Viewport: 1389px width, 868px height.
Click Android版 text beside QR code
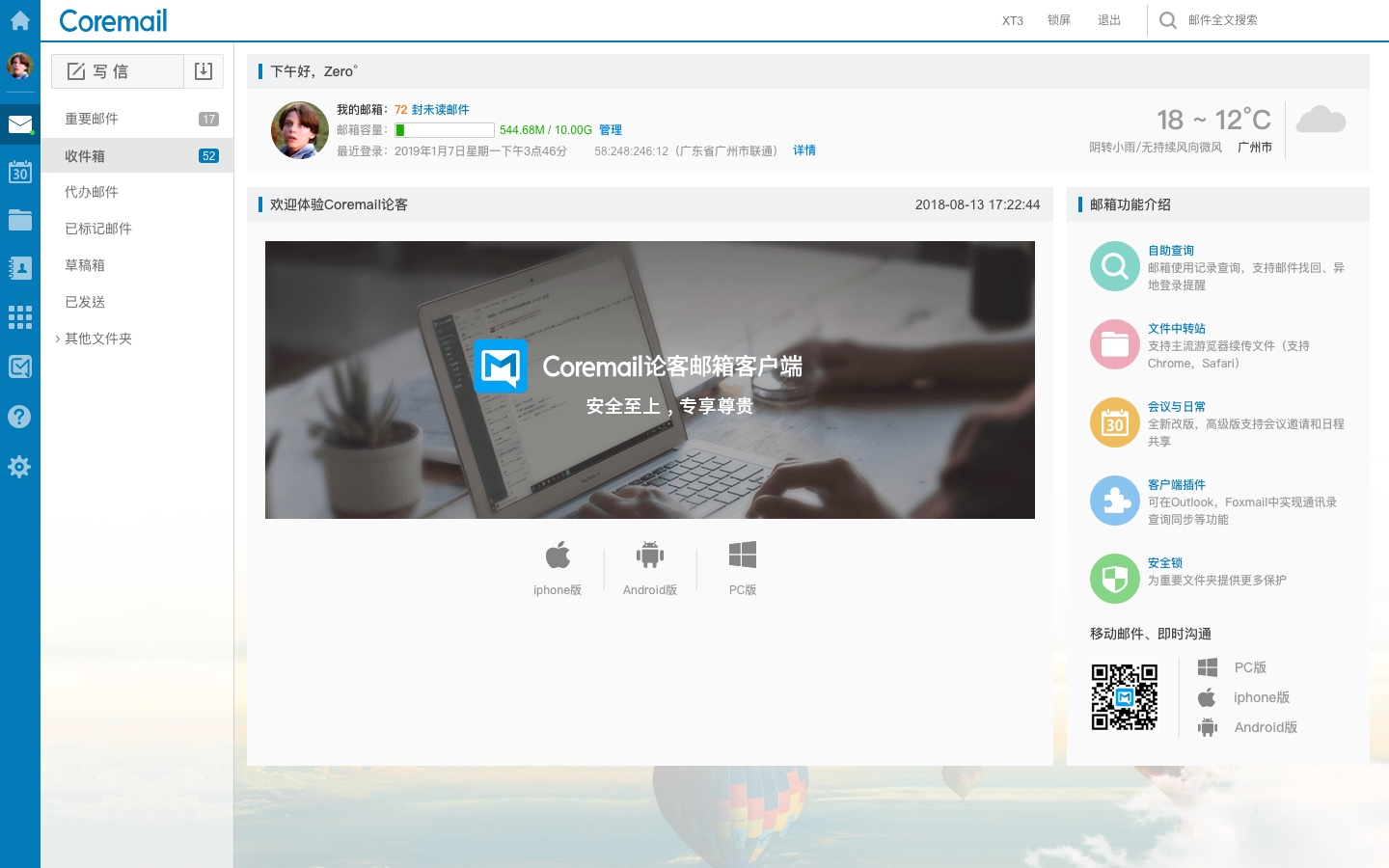tap(1266, 727)
